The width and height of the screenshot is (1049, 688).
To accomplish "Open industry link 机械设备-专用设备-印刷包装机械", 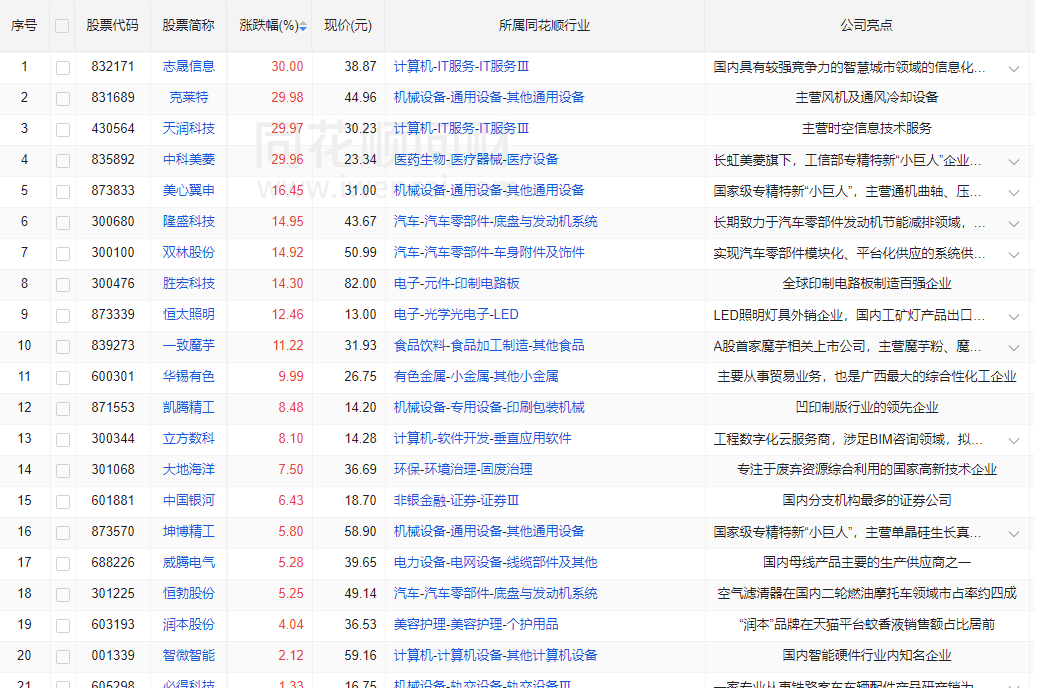I will pos(489,407).
